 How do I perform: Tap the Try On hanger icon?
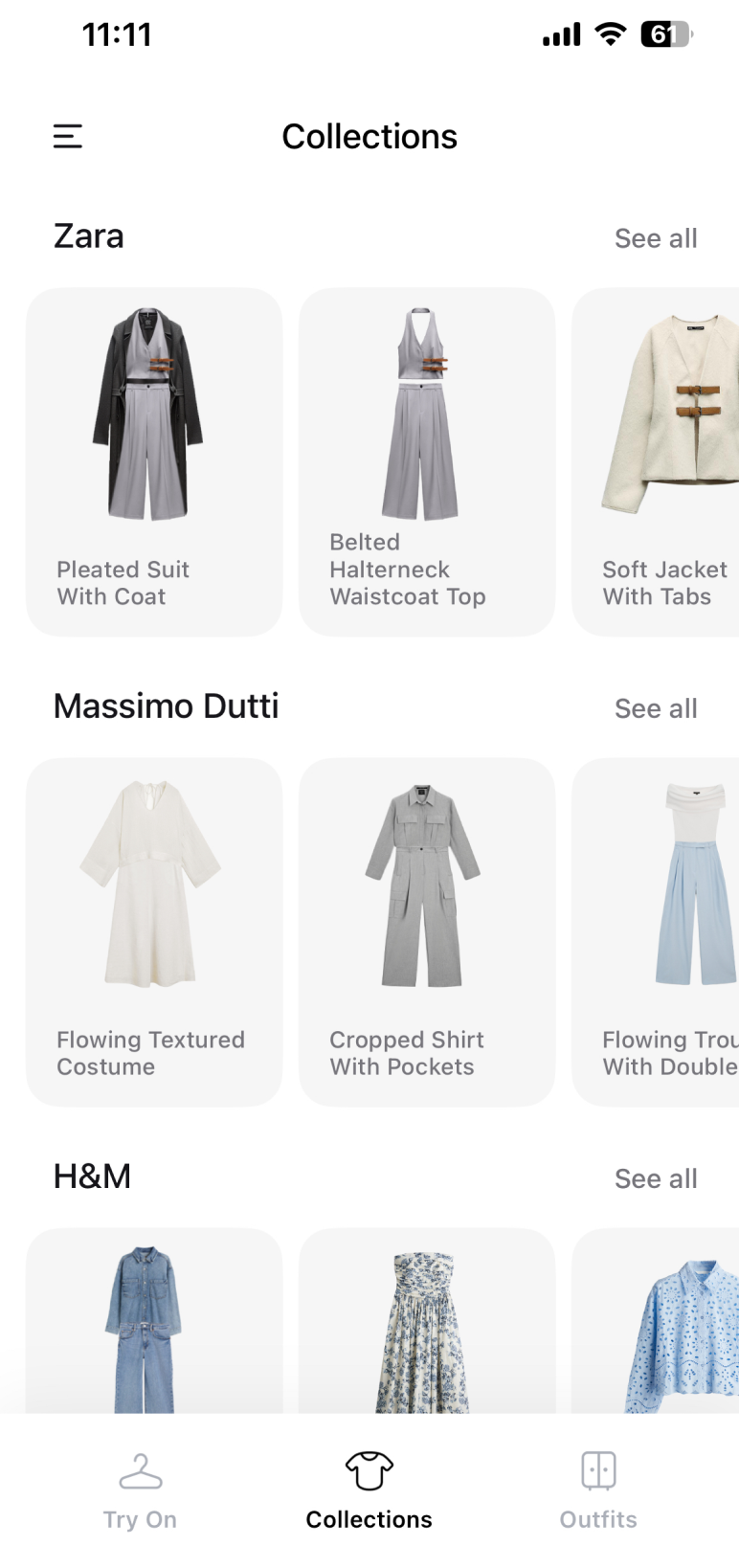pyautogui.click(x=140, y=1471)
